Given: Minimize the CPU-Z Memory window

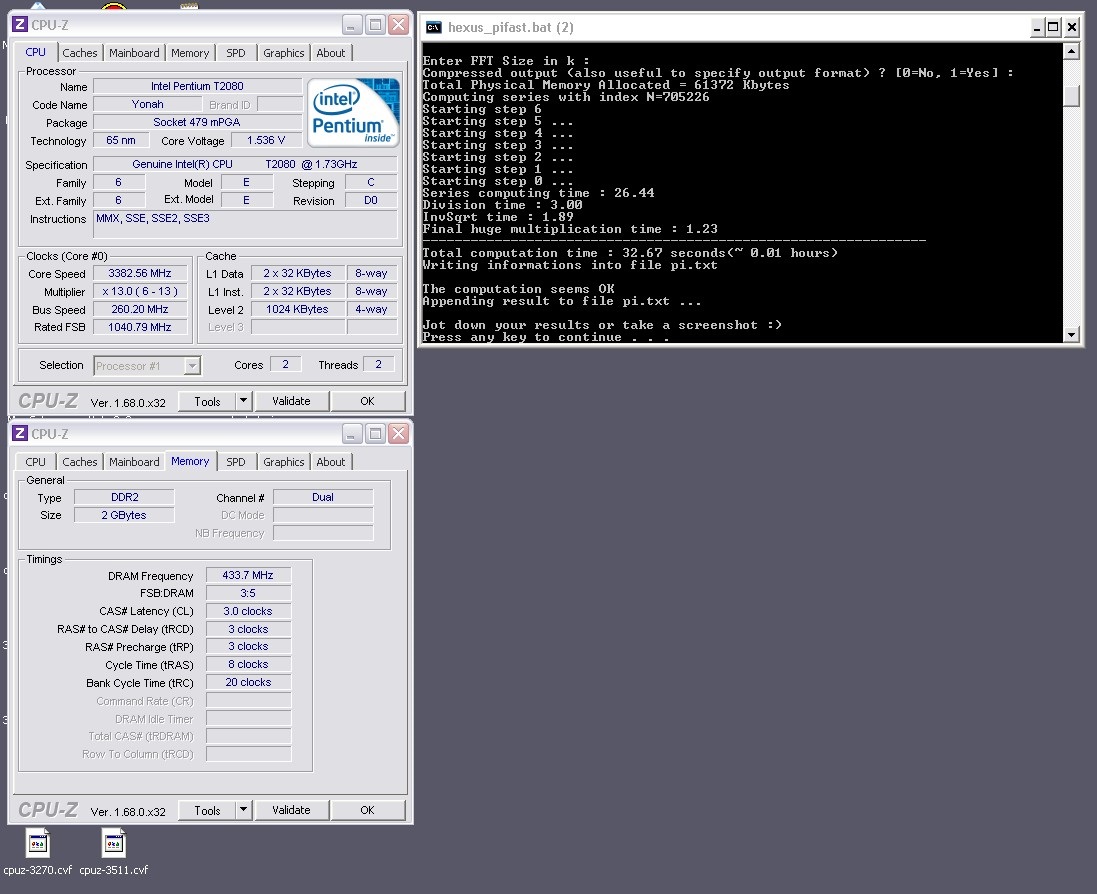Looking at the screenshot, I should [352, 434].
